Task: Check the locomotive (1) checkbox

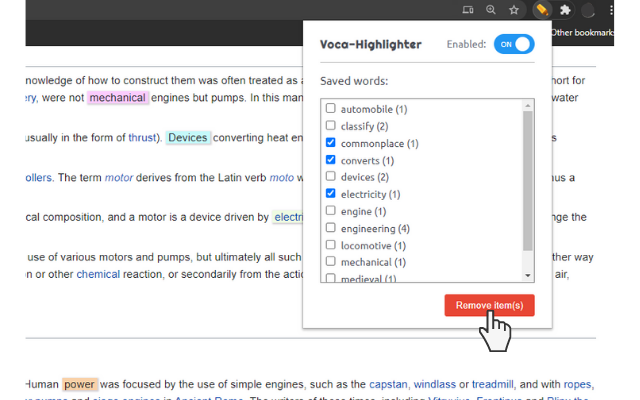Action: click(331, 245)
